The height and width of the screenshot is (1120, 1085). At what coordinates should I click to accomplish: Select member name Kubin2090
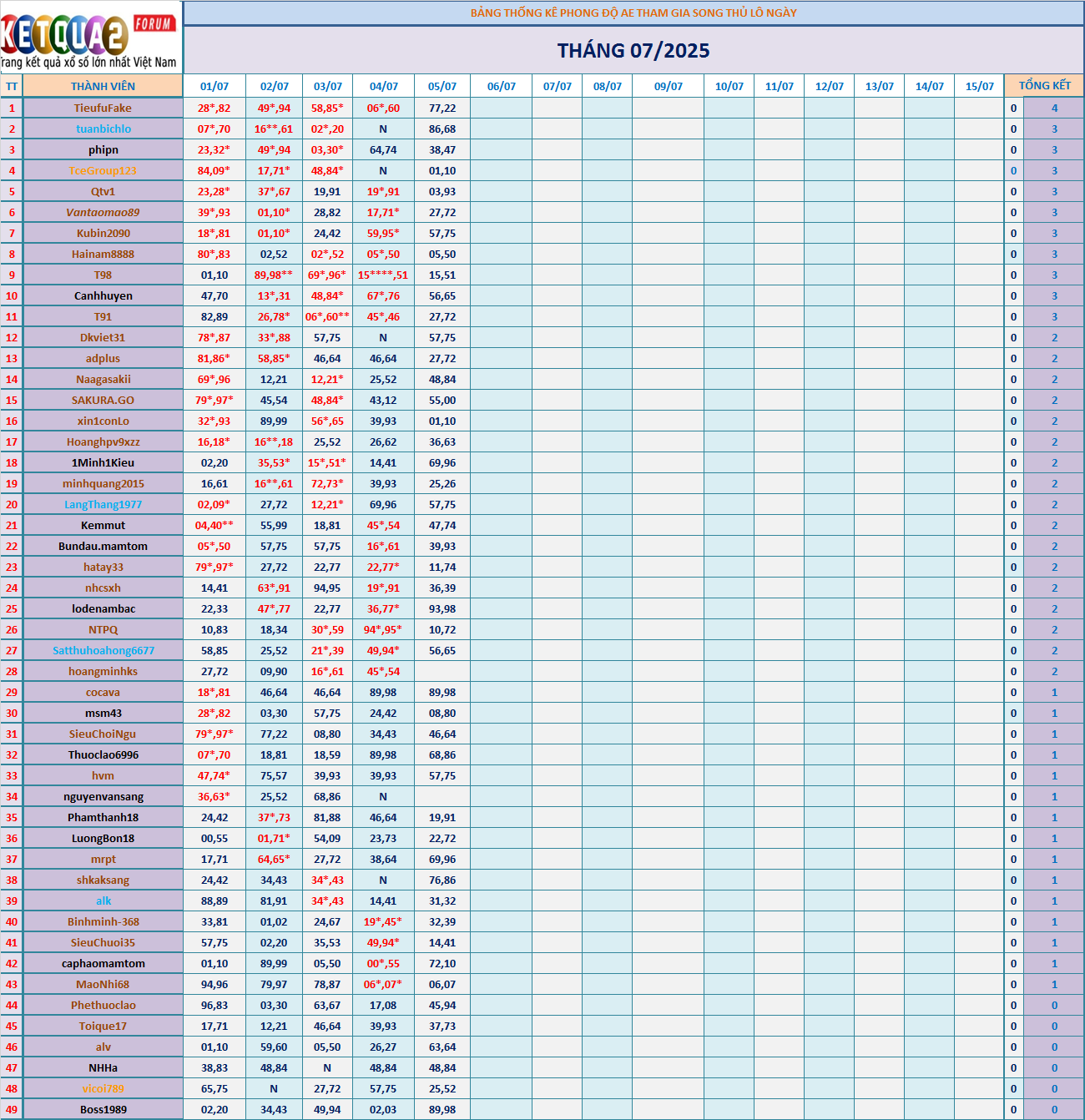[x=103, y=233]
